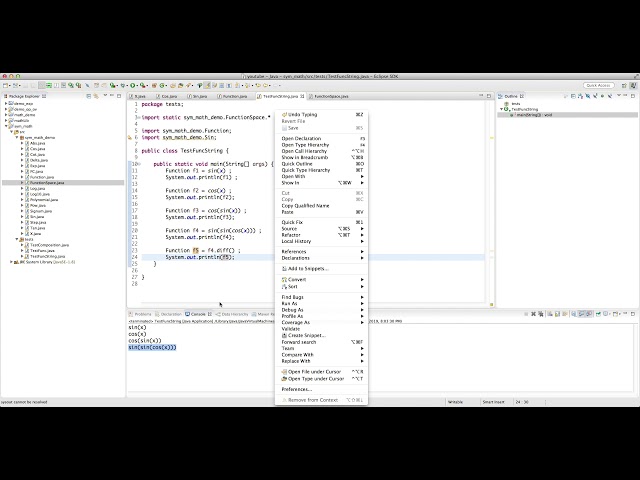
Task: Open the Problems tab
Action: click(x=140, y=314)
